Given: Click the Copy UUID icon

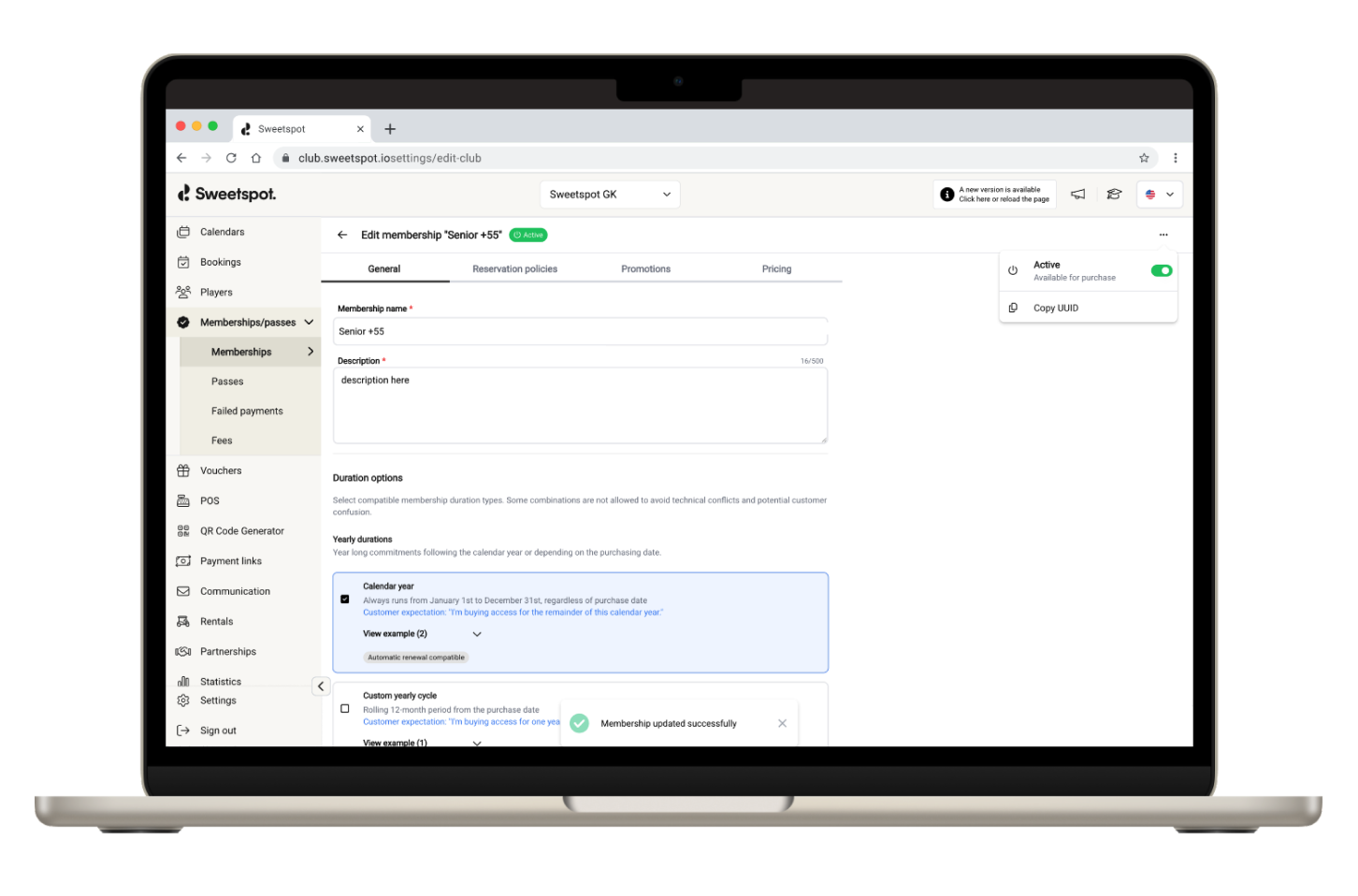Looking at the screenshot, I should coord(1013,308).
